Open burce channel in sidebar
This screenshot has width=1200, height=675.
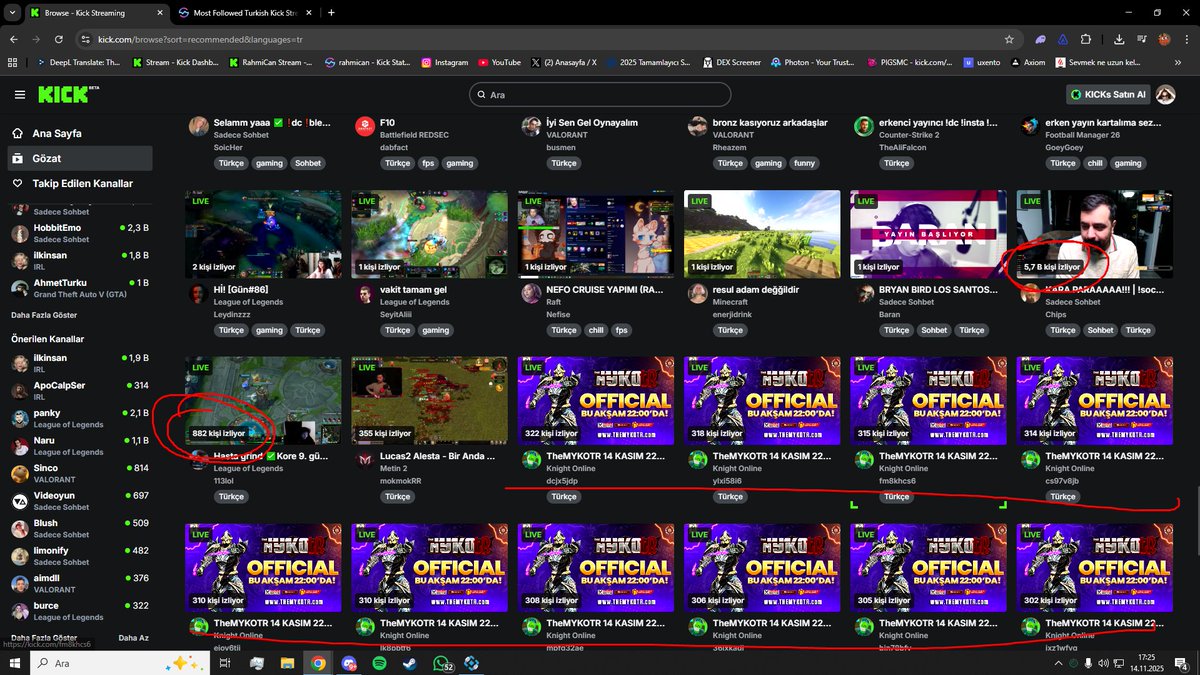[80, 611]
